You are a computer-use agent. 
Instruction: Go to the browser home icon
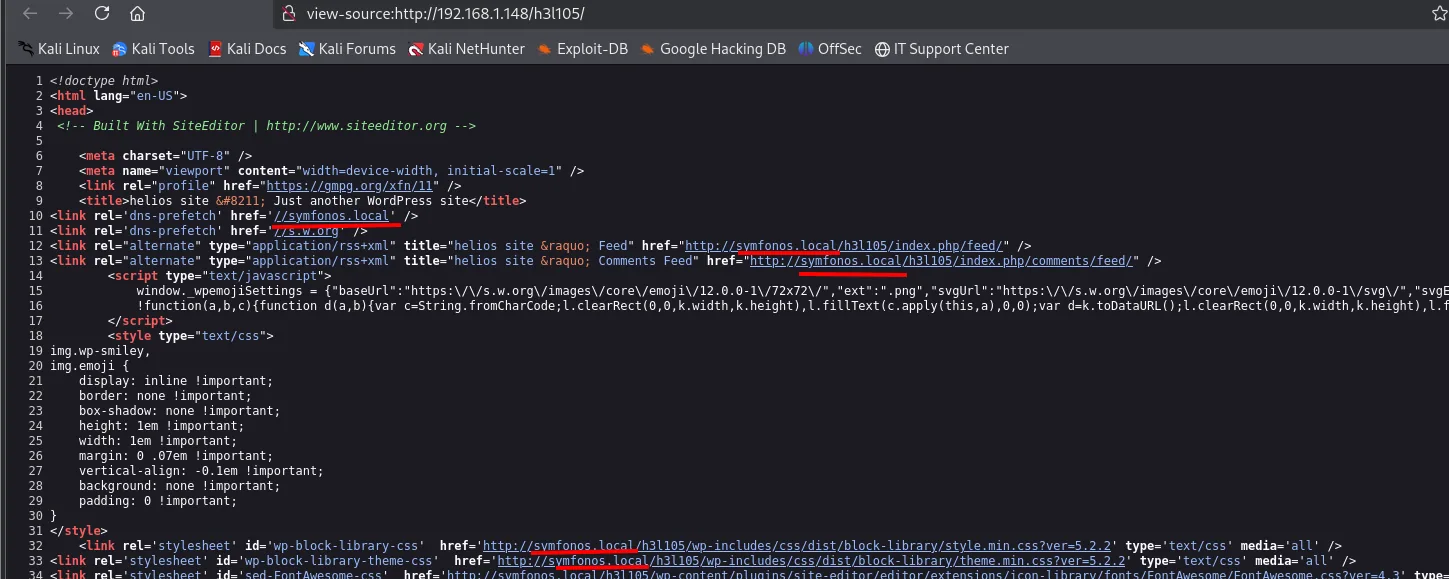[x=138, y=14]
